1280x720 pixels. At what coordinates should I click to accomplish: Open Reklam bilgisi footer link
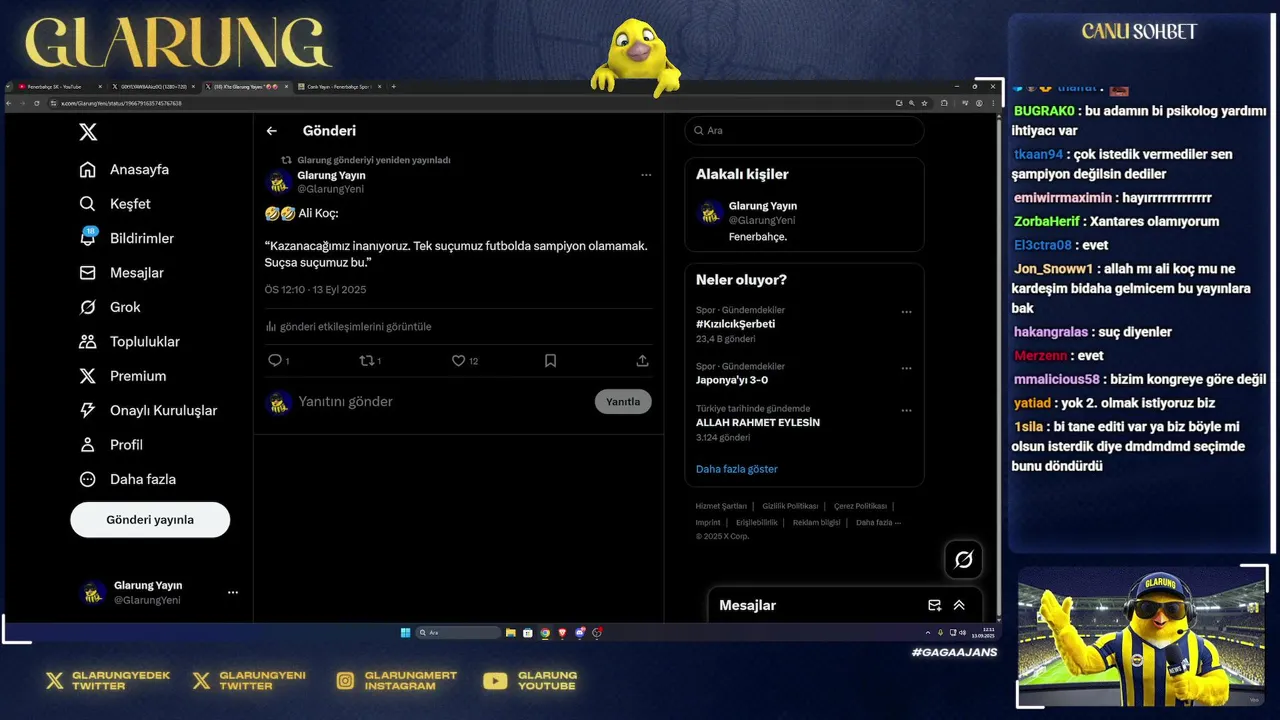[x=817, y=522]
